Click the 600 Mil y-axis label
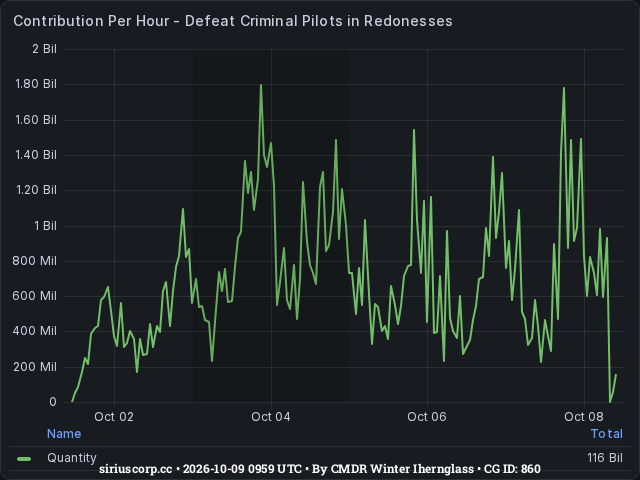This screenshot has height=480, width=640. (x=35, y=296)
